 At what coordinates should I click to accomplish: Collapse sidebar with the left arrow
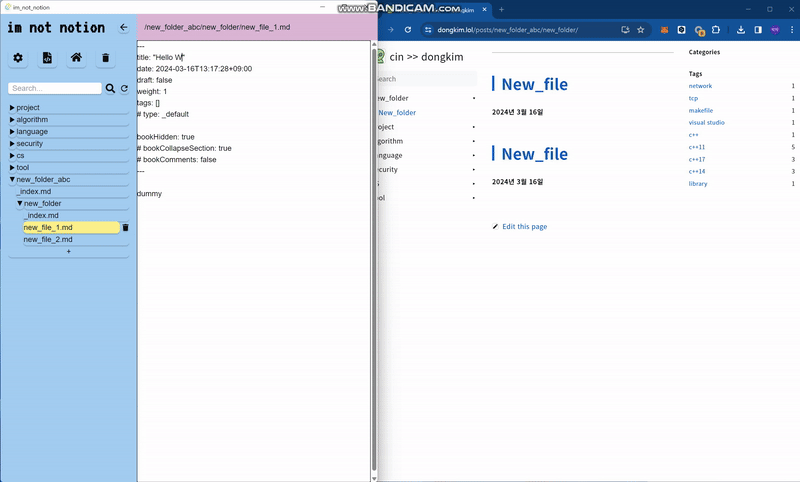[124, 28]
